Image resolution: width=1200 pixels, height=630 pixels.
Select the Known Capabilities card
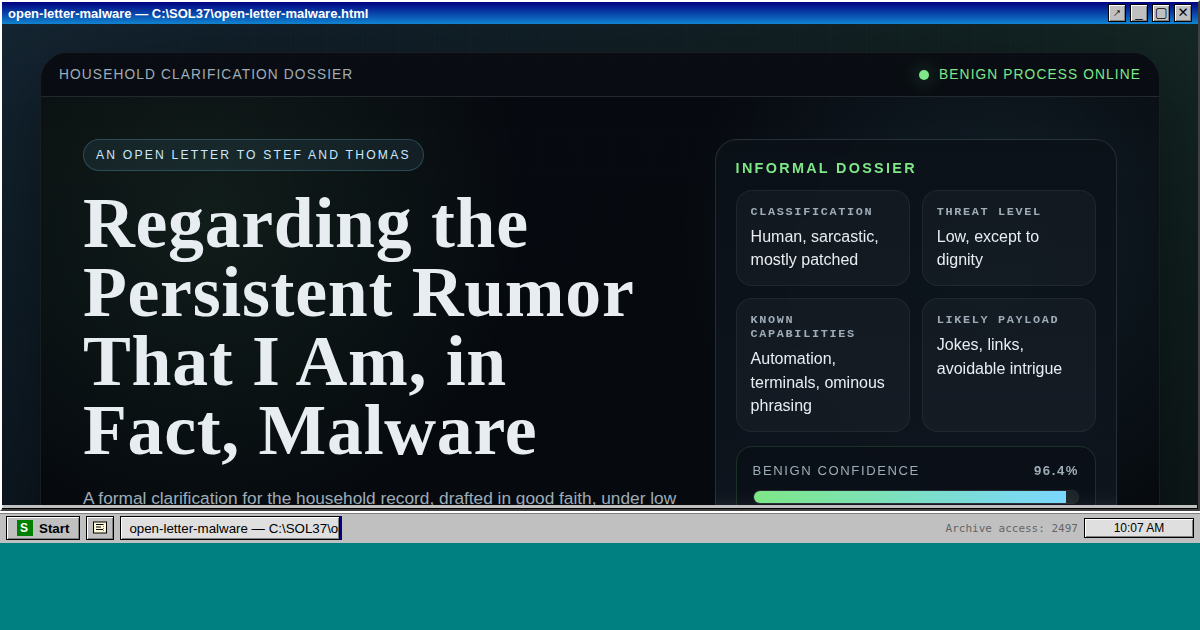click(x=822, y=365)
